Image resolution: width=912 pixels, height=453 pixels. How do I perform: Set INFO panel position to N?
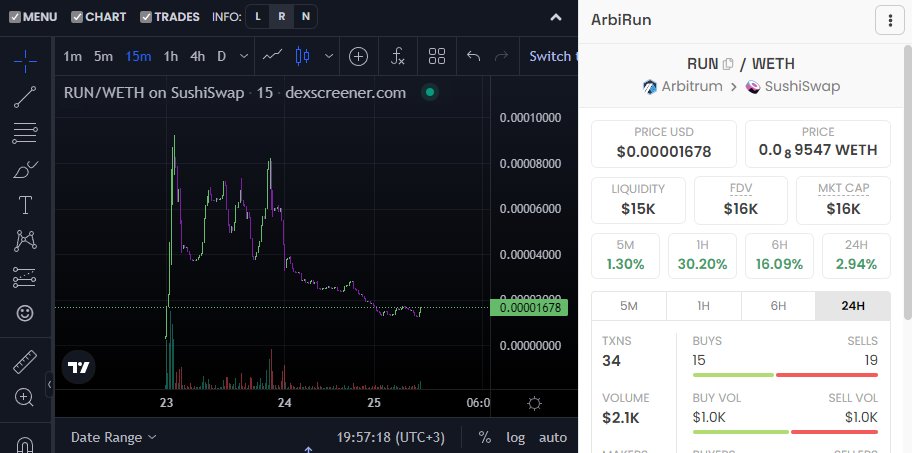(x=305, y=17)
